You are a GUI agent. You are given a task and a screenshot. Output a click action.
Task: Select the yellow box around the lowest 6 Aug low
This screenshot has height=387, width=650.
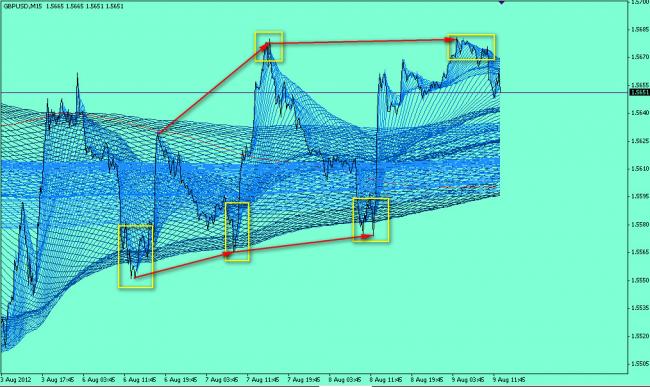pos(136,256)
